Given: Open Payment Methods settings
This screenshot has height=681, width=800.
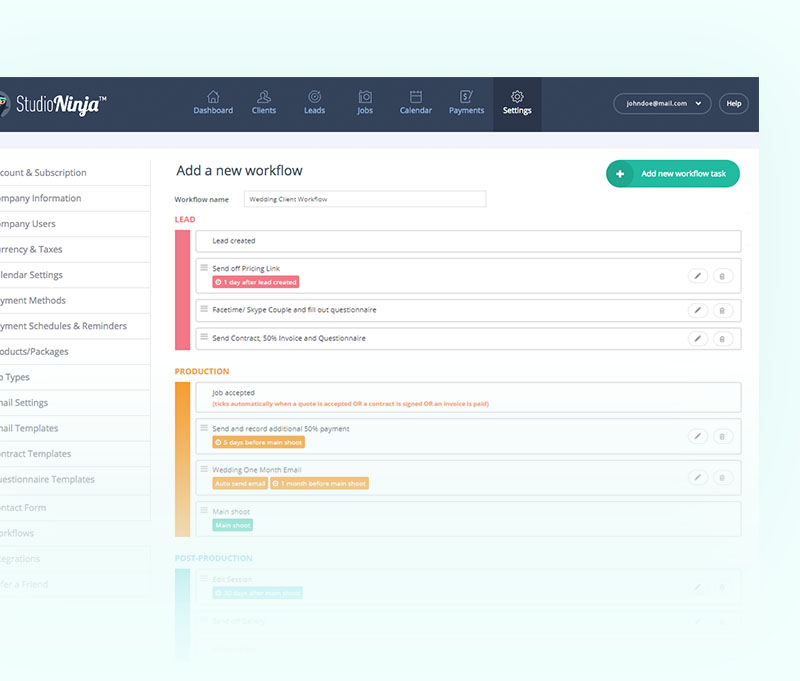Looking at the screenshot, I should [x=75, y=300].
